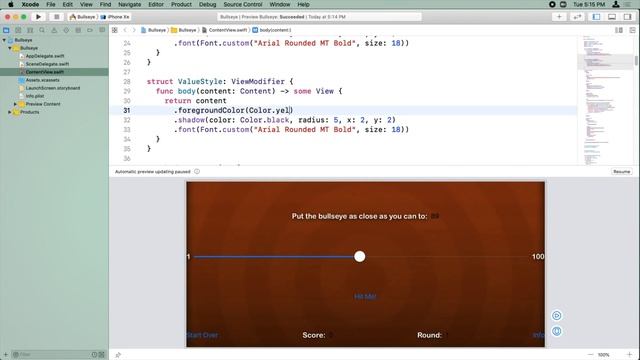
Task: Add editor on right
Action: [632, 30]
